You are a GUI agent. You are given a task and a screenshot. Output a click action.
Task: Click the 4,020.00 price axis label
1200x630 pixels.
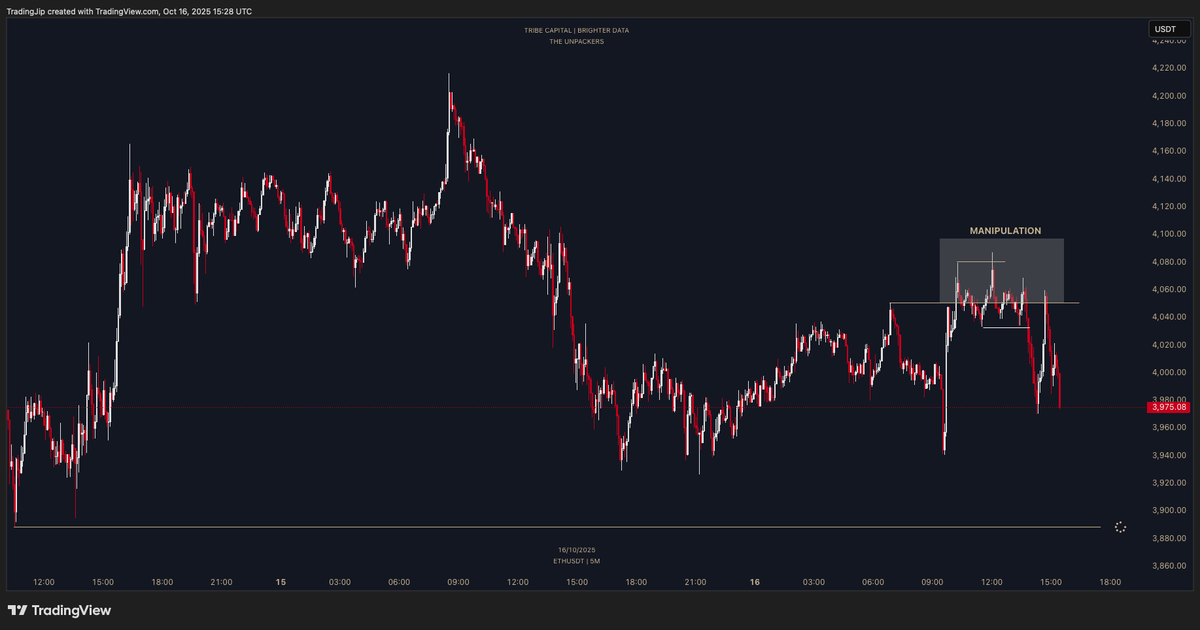coord(1168,345)
